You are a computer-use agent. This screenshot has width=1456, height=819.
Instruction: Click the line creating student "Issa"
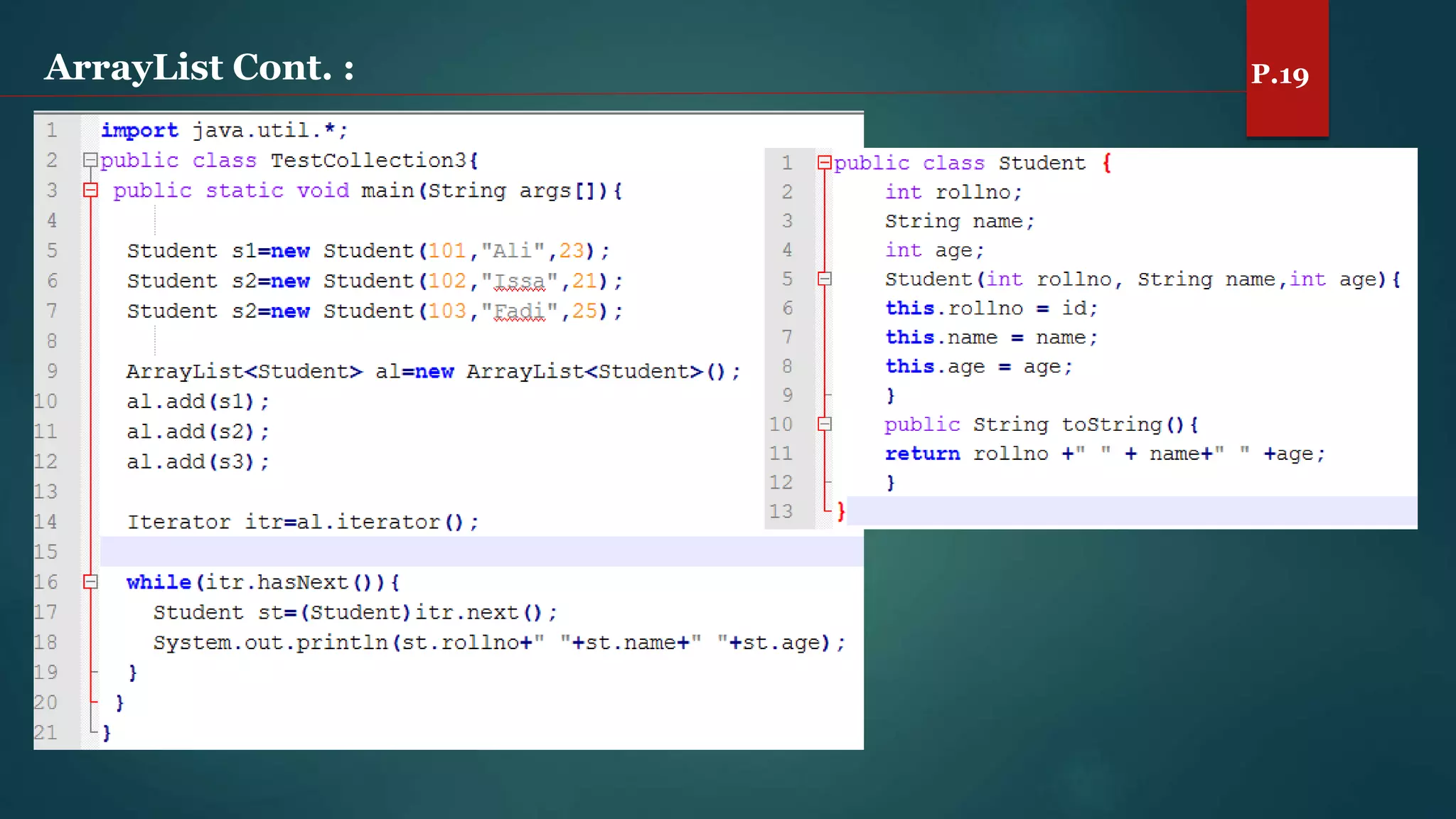(x=375, y=281)
